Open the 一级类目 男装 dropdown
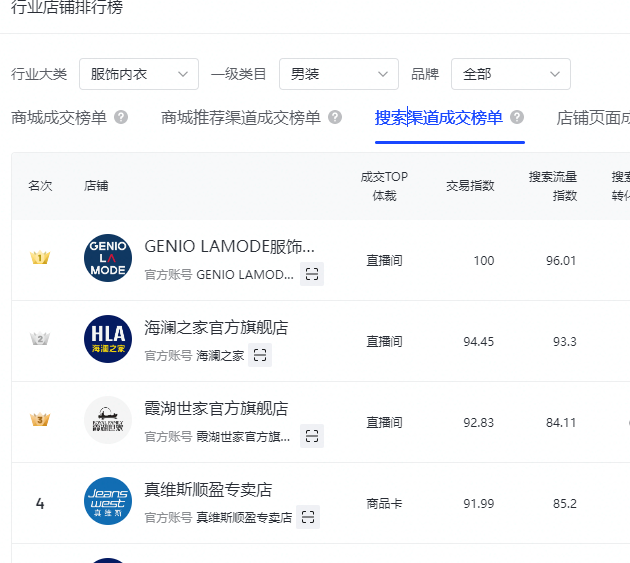 click(x=339, y=74)
